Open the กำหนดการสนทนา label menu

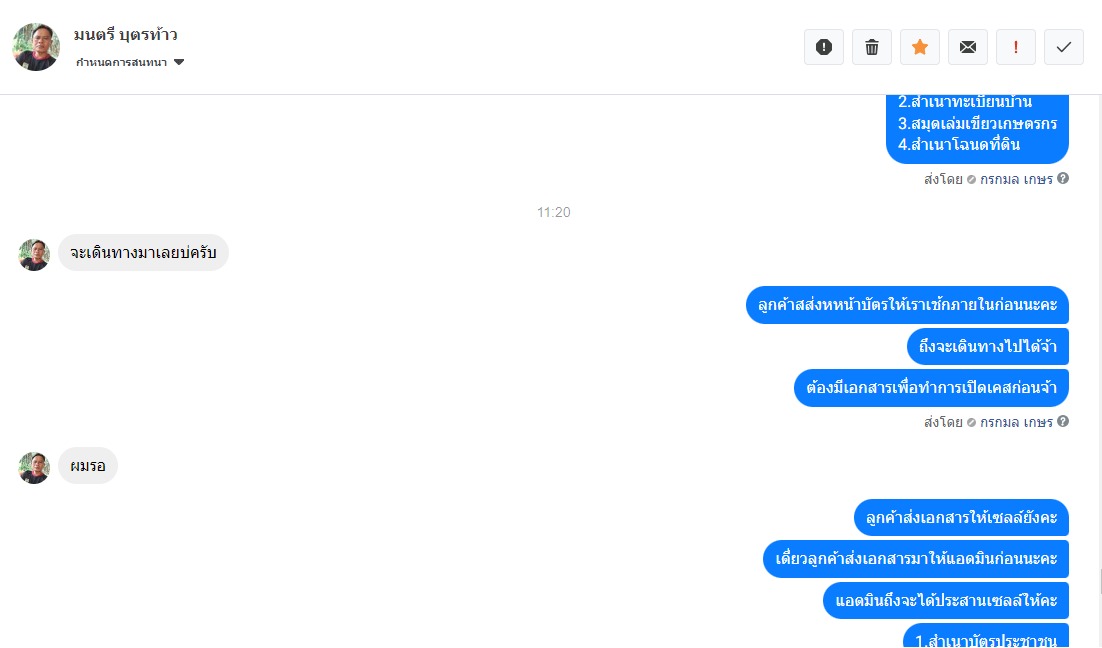point(122,62)
